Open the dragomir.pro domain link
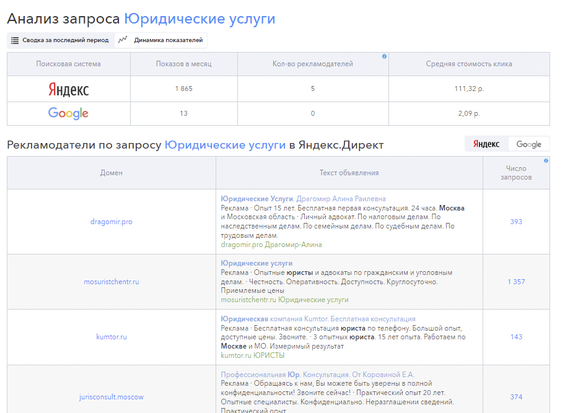Screen dimensions: 565x413 pyautogui.click(x=111, y=222)
